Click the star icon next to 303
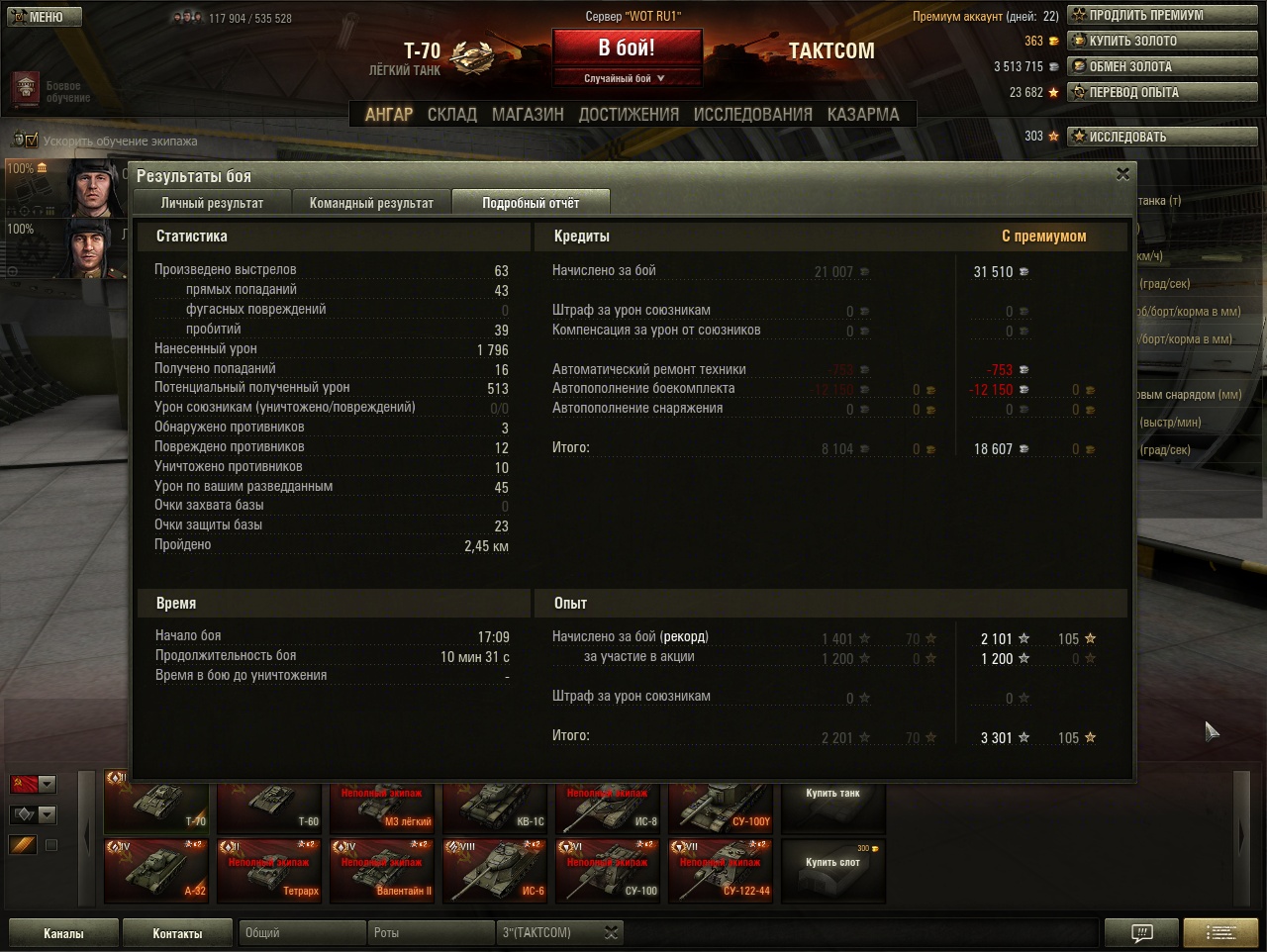 point(1053,136)
